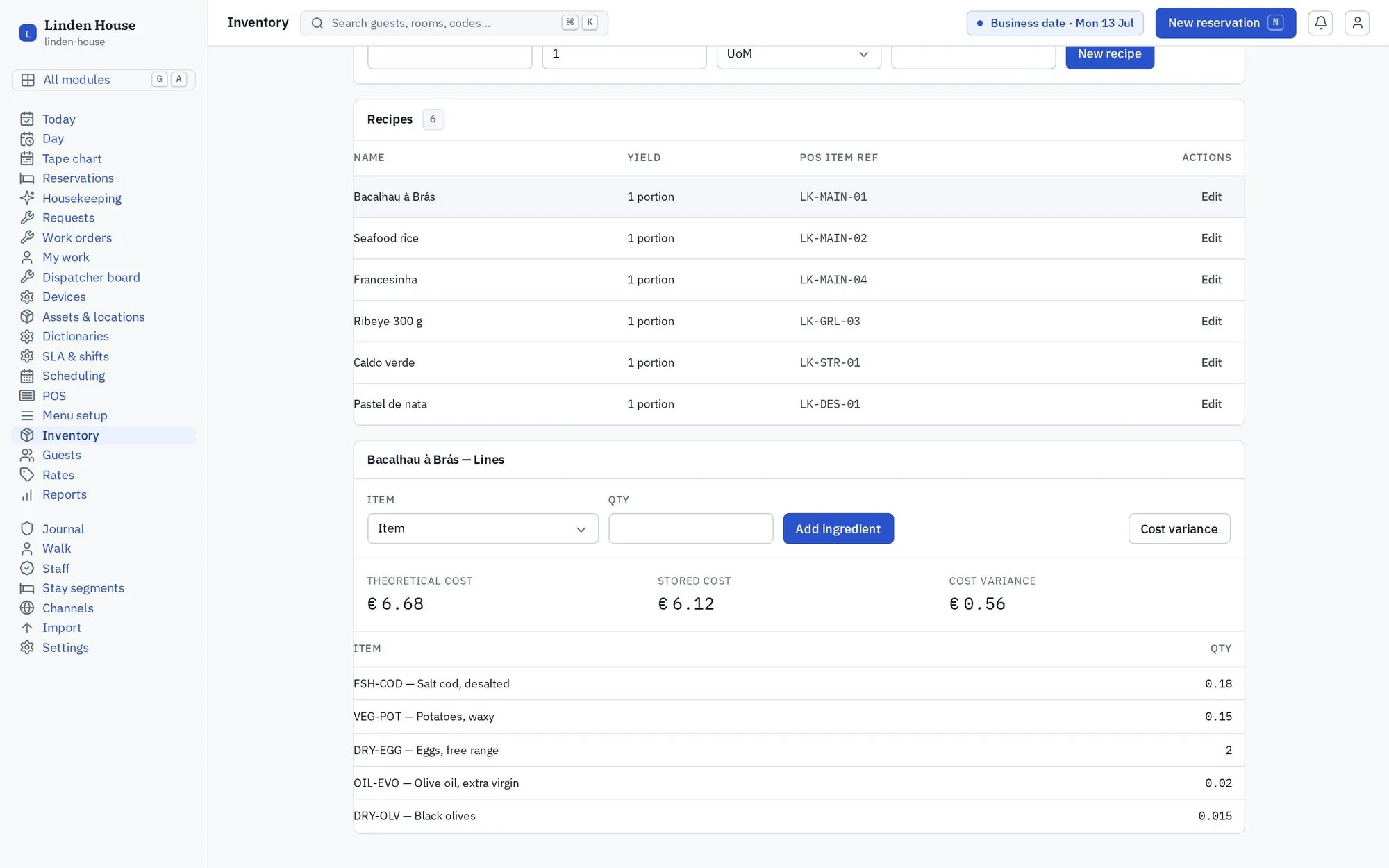
Task: Edit the Pastel de nata recipe
Action: coord(1211,404)
